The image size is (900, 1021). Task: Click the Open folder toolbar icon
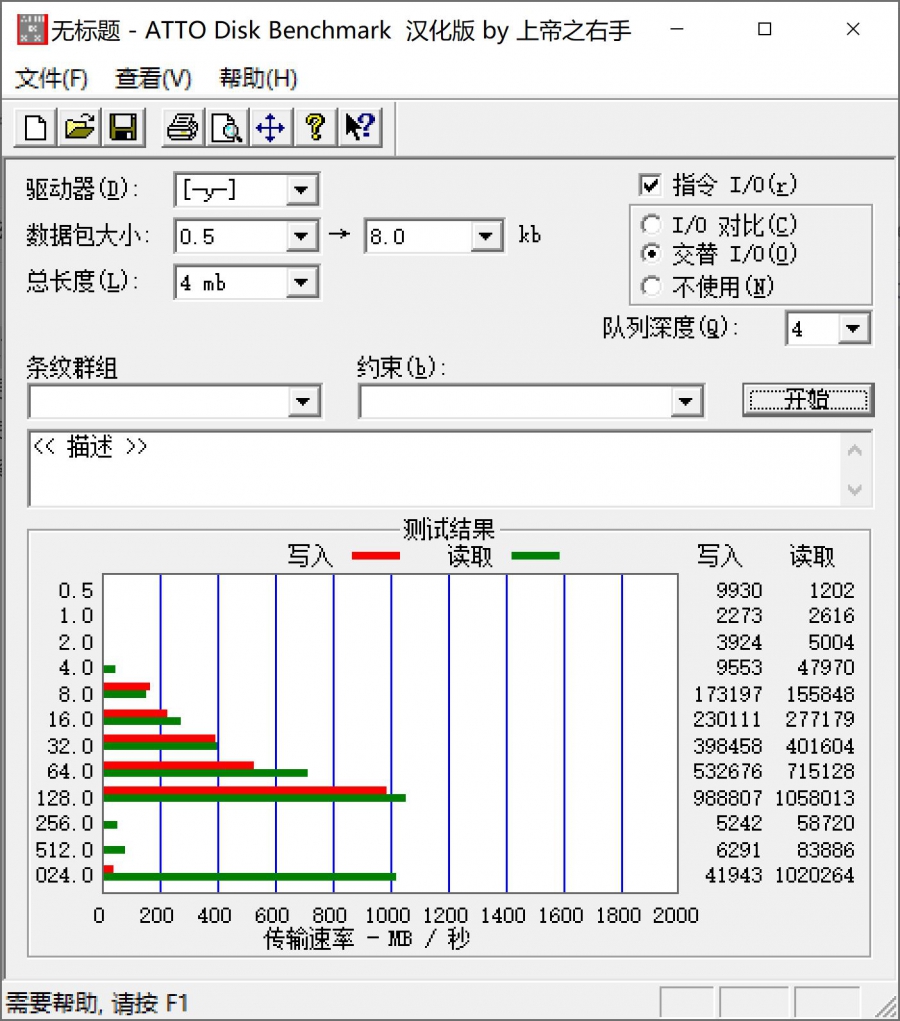(80, 127)
